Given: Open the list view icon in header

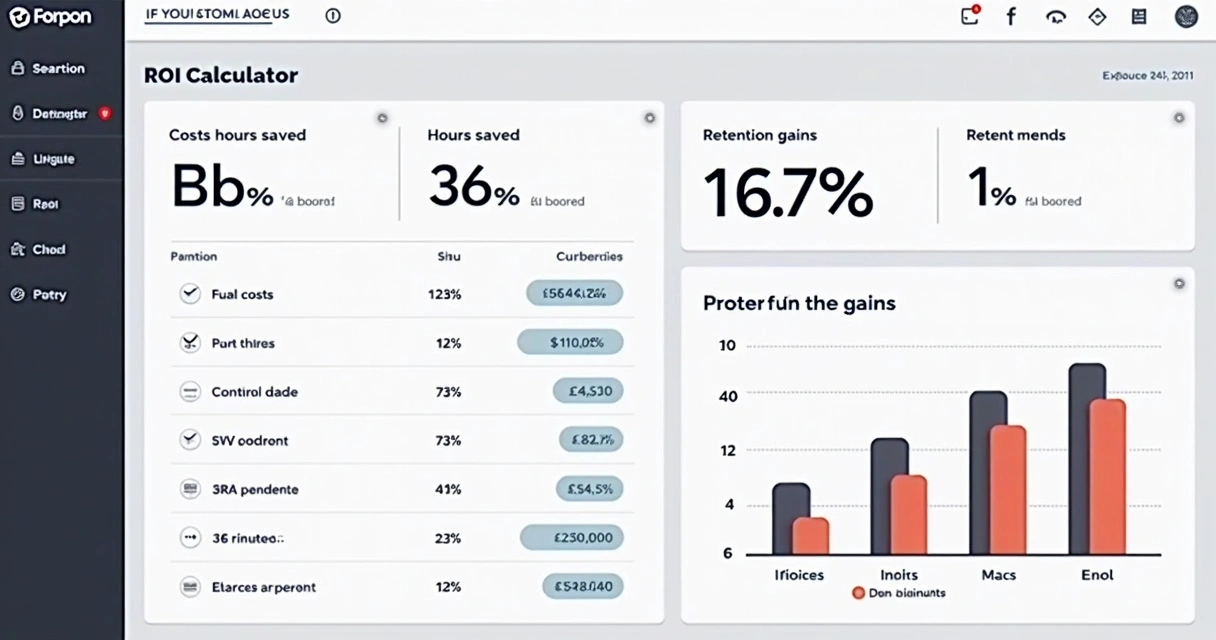Looking at the screenshot, I should pos(1138,17).
